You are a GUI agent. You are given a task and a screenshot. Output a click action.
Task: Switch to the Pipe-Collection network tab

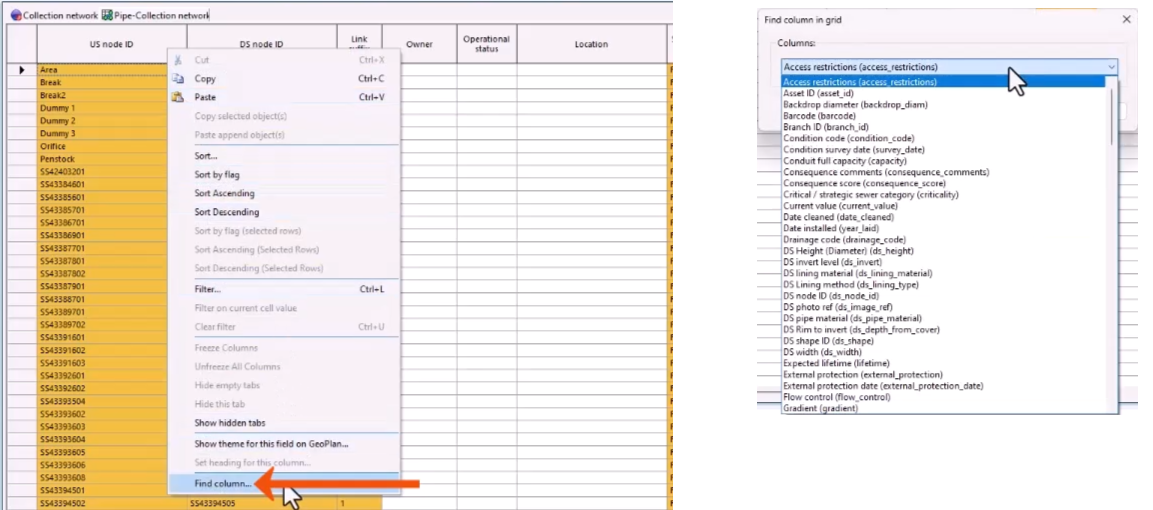(x=155, y=15)
